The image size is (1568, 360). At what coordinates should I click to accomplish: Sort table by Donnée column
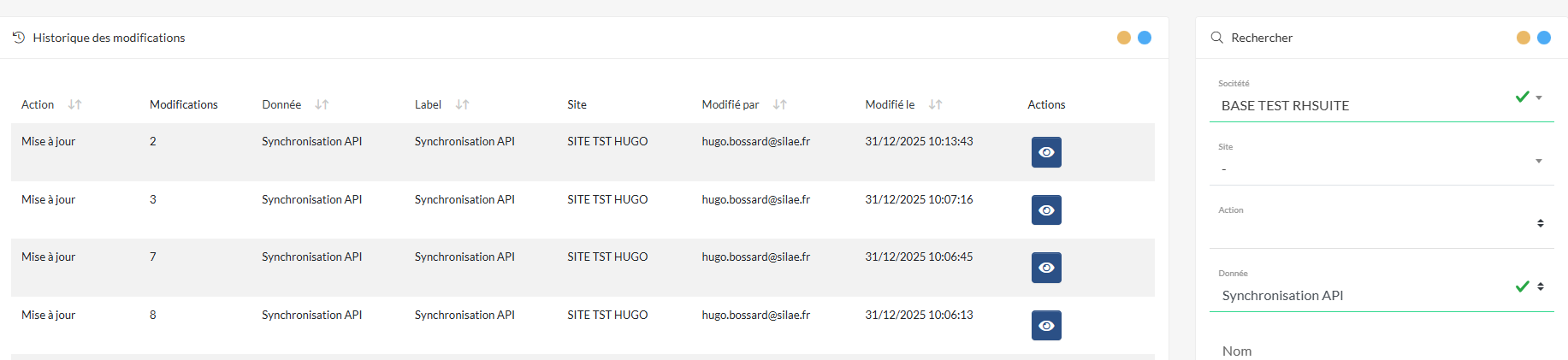[x=322, y=104]
